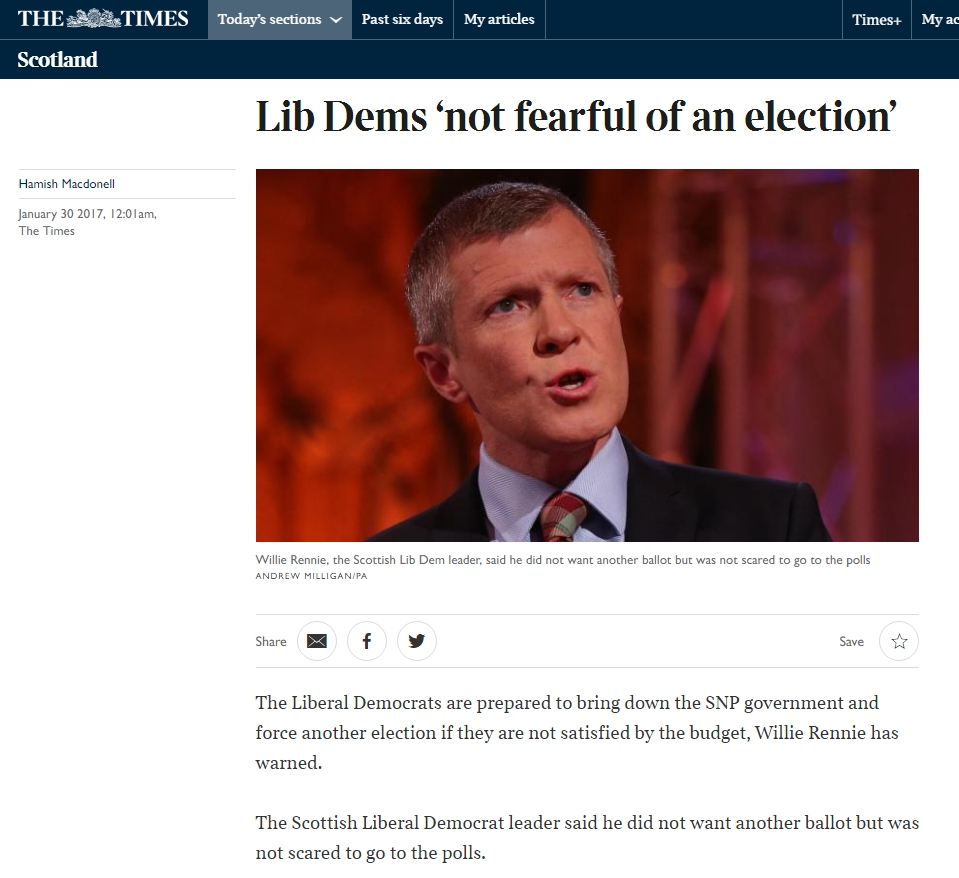Click author name Hamish Macdonell
Viewport: 959px width, 878px height.
(x=67, y=184)
